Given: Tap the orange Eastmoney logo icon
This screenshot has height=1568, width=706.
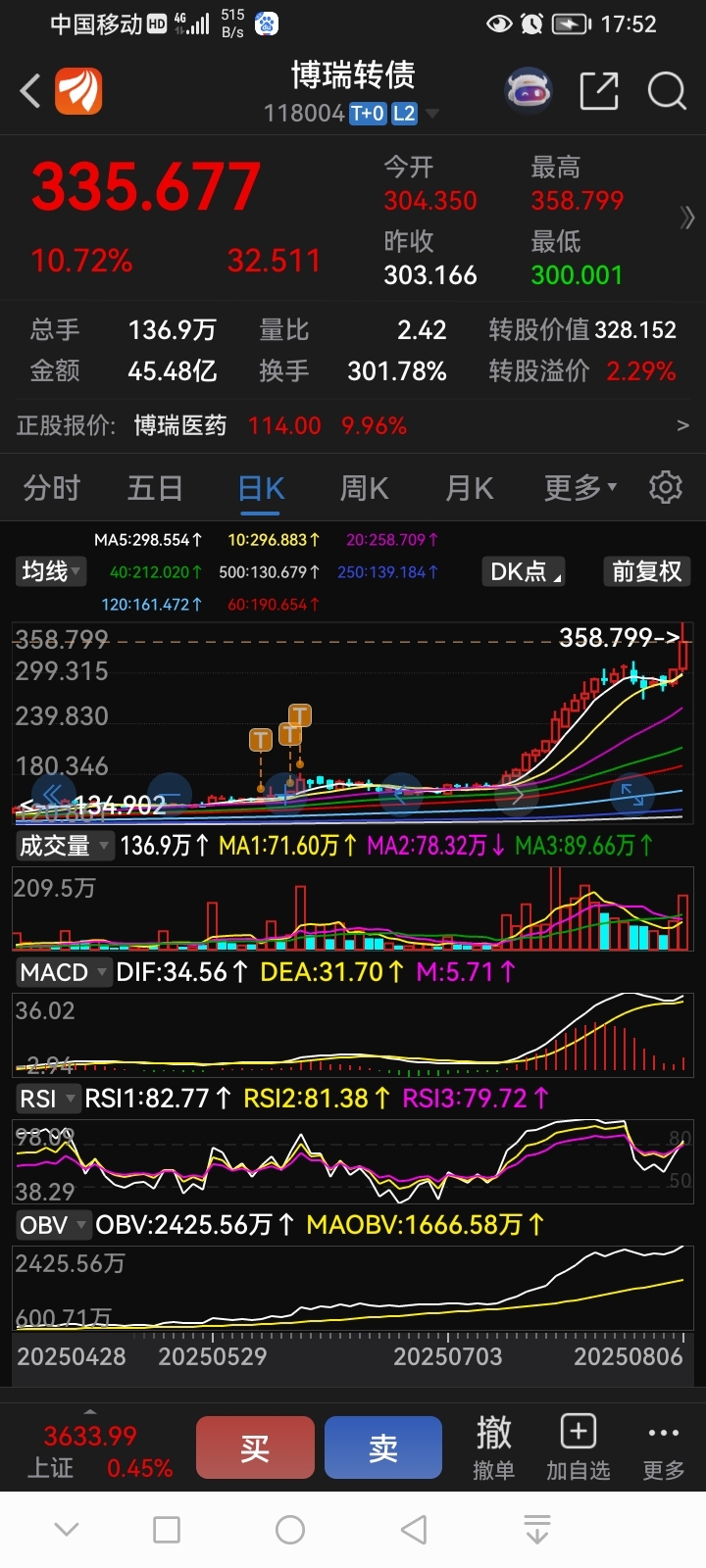Looking at the screenshot, I should [x=78, y=91].
